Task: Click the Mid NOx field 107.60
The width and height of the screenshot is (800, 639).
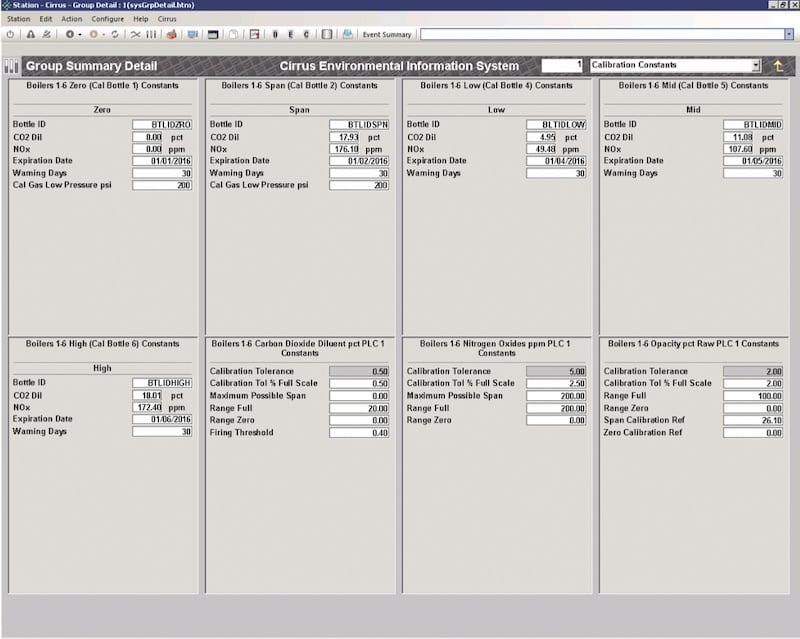Action: 738,149
